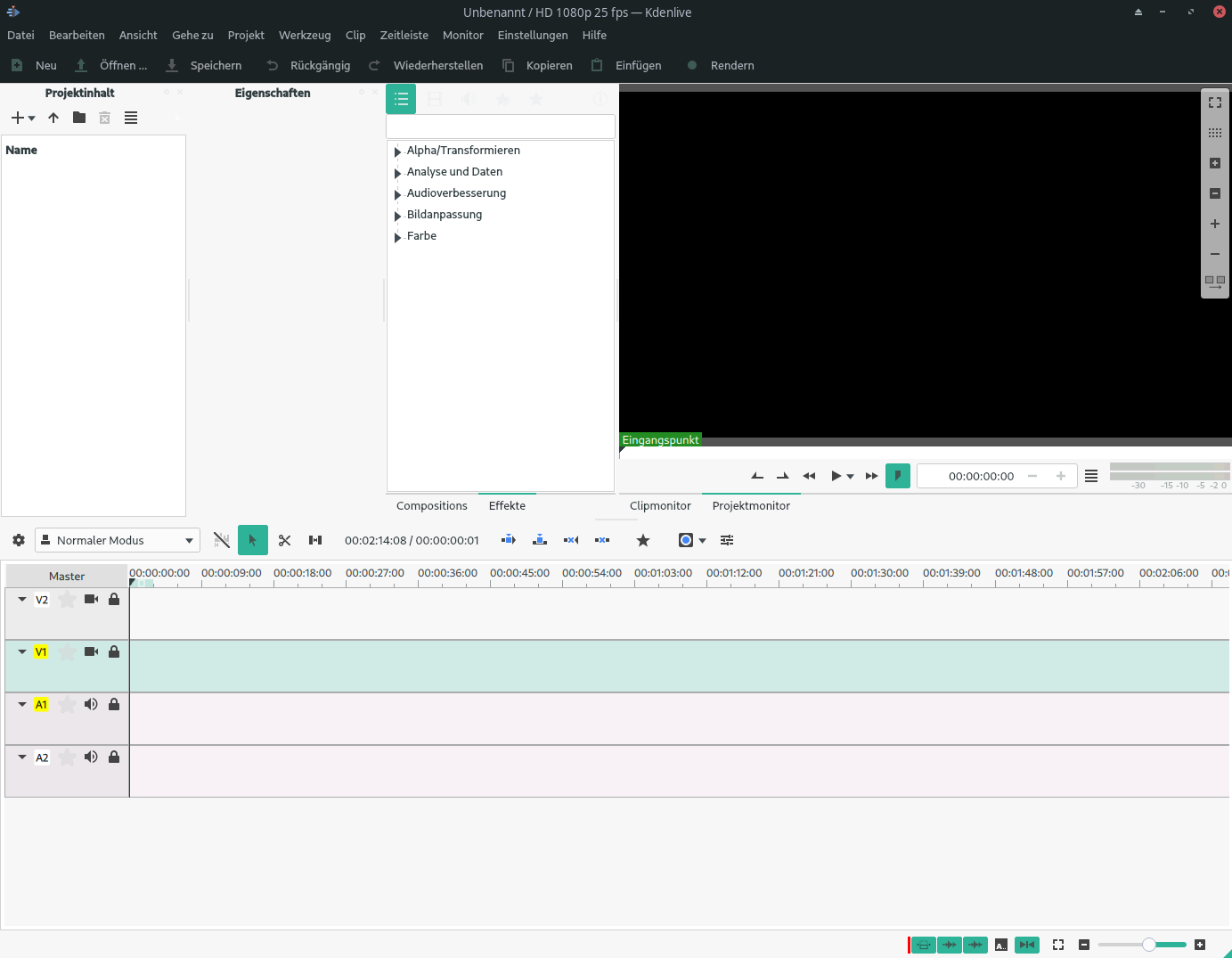The height and width of the screenshot is (958, 1232).
Task: Hide the V1 video track
Action: 91,652
